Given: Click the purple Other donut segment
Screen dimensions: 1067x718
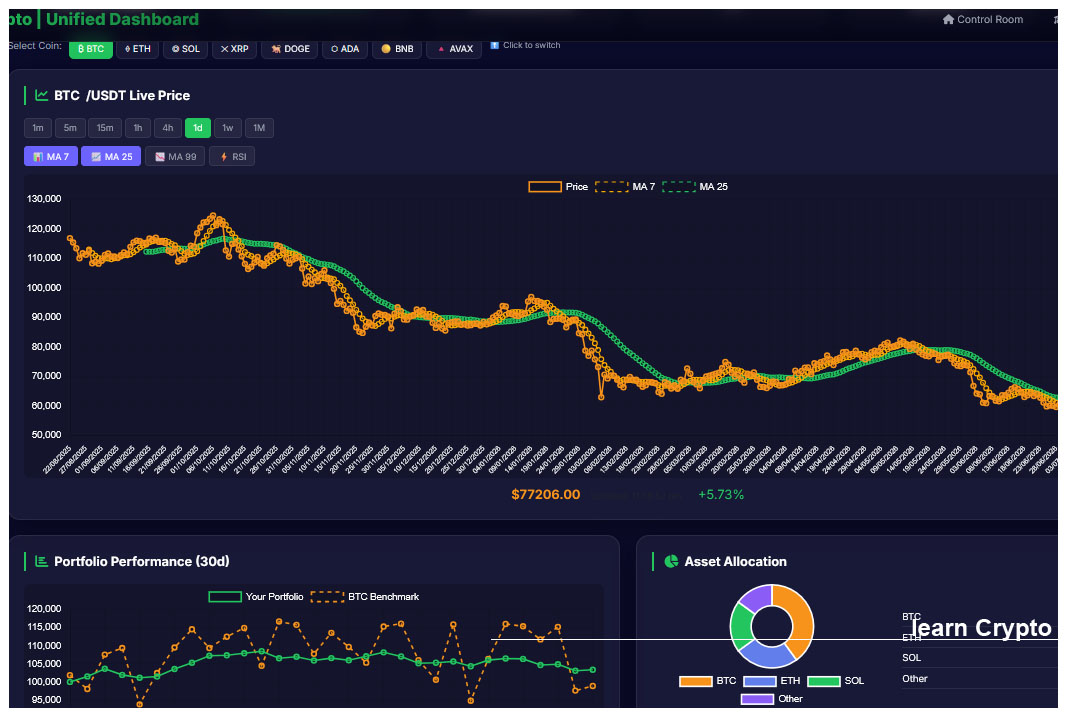Looking at the screenshot, I should [x=757, y=596].
